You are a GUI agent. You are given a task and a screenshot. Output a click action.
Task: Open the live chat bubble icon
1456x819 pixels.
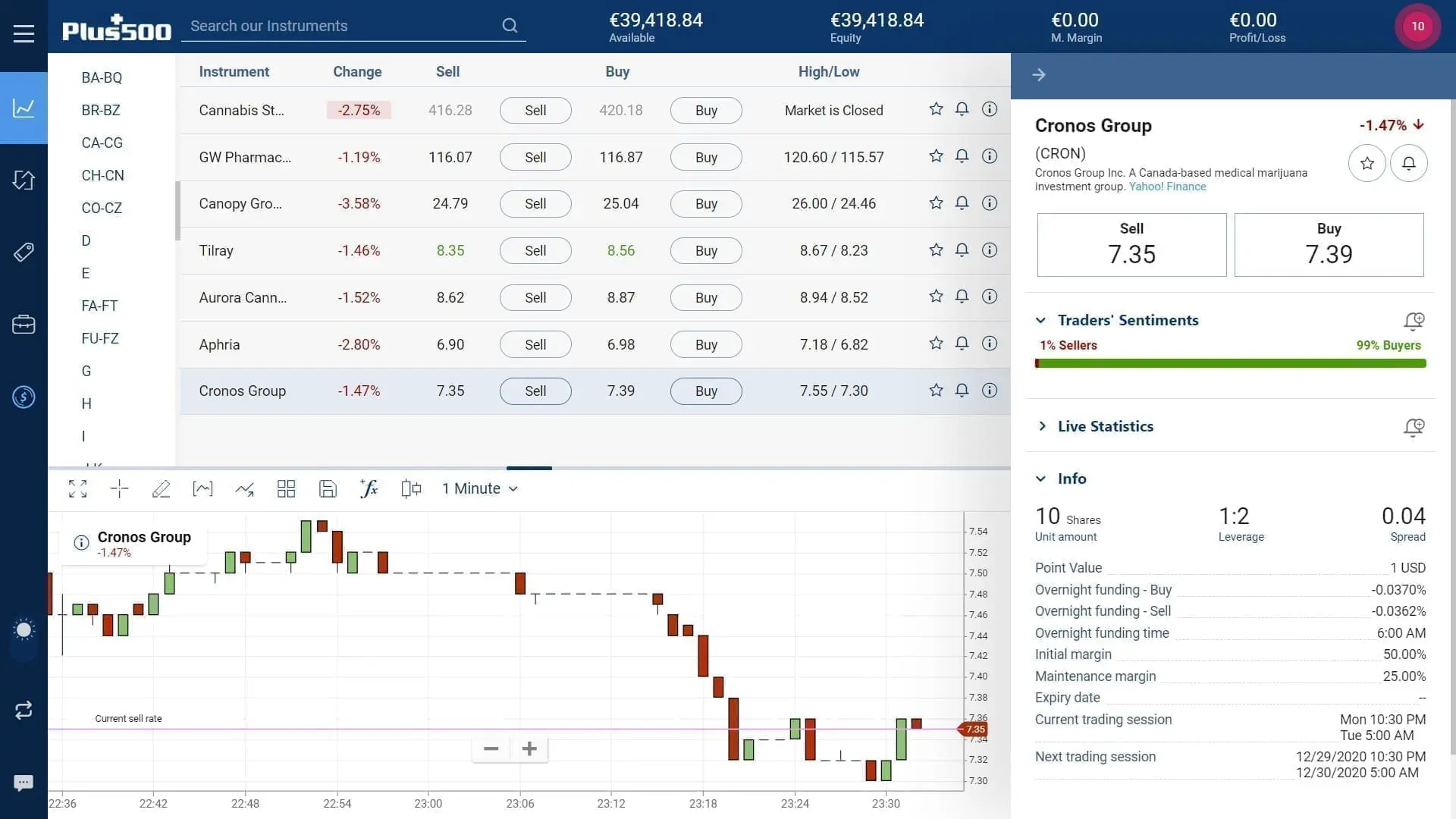point(24,783)
